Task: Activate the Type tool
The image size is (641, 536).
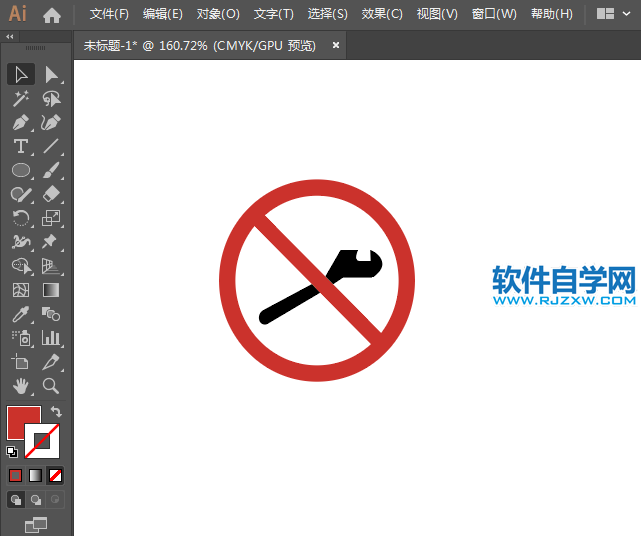Action: pos(21,146)
